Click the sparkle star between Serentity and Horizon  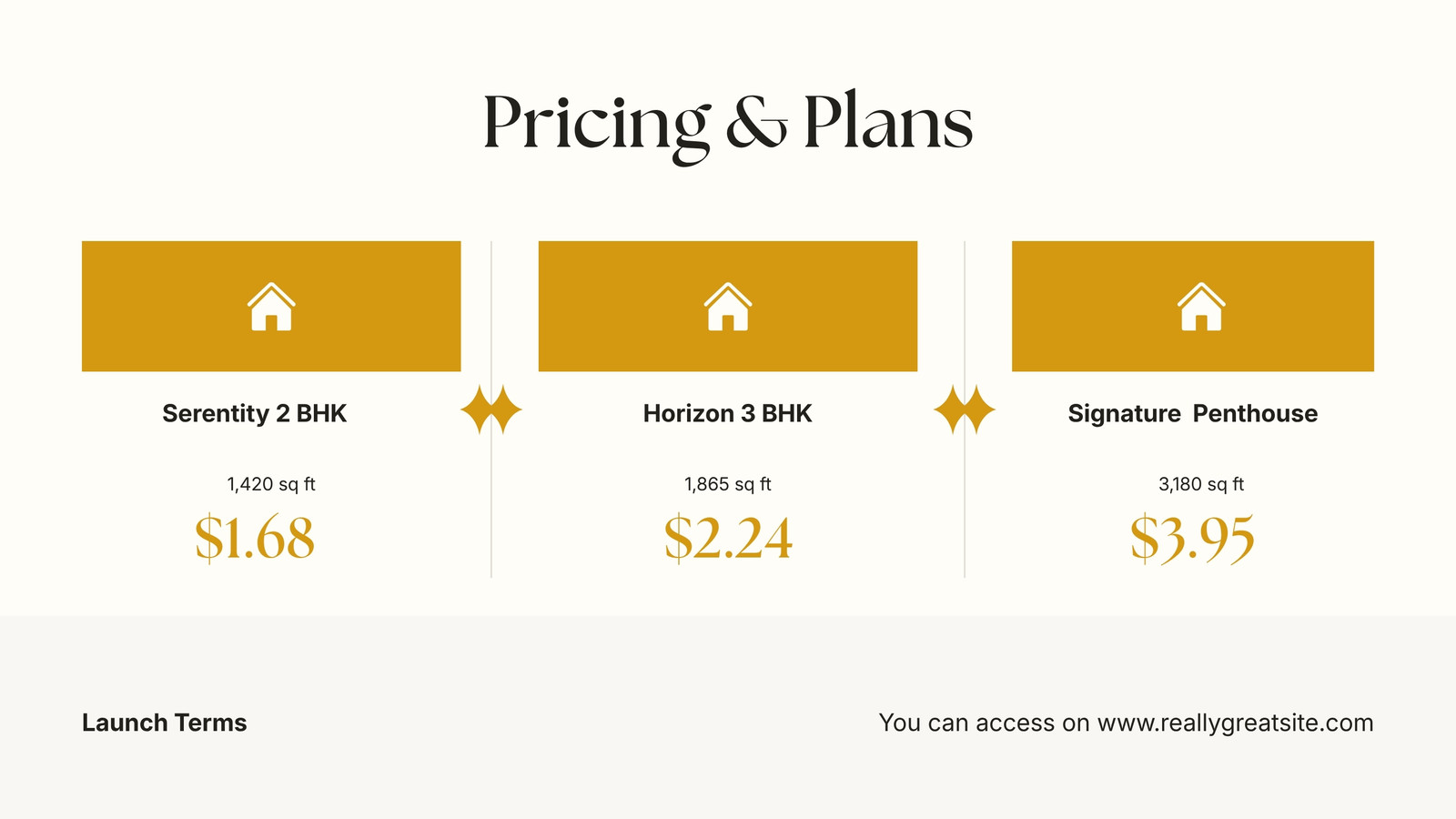tap(491, 409)
